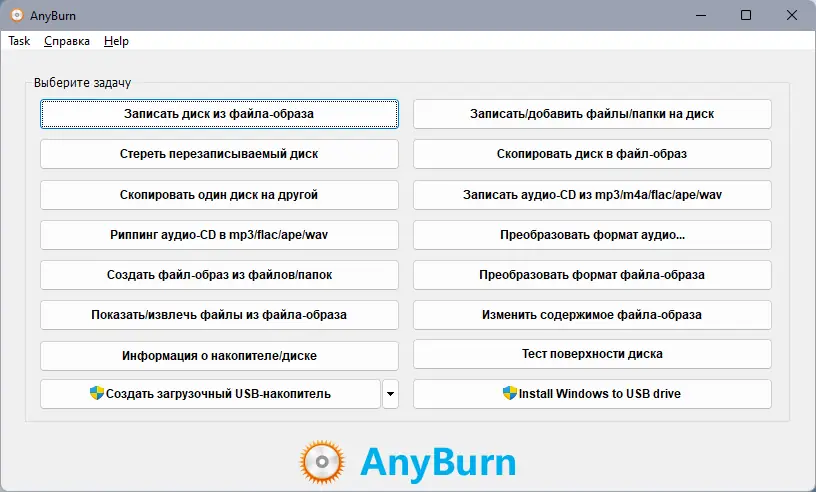Close the AnyBurn window

pos(792,15)
